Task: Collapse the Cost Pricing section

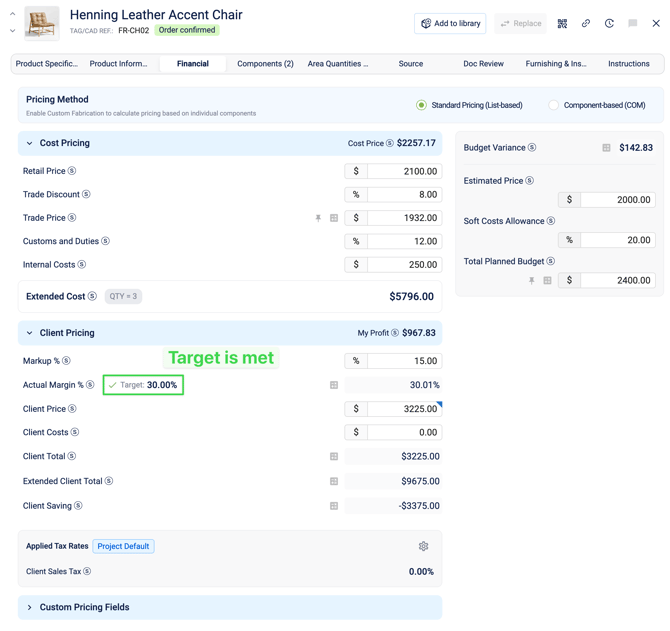Action: 30,143
